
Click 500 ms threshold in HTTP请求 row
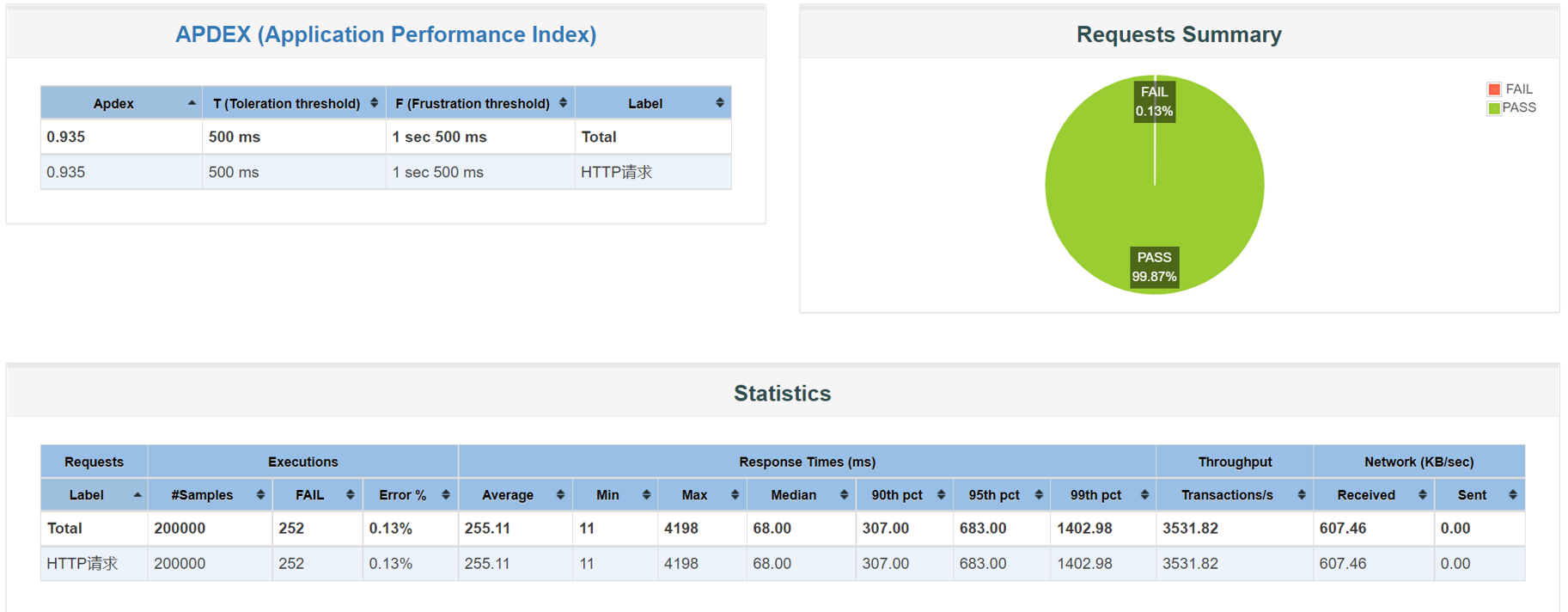[x=234, y=172]
